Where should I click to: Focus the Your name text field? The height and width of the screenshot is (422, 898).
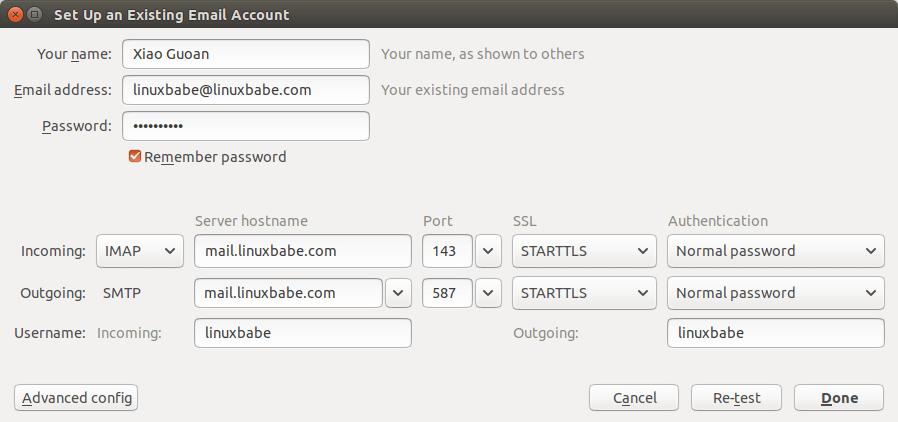point(245,54)
